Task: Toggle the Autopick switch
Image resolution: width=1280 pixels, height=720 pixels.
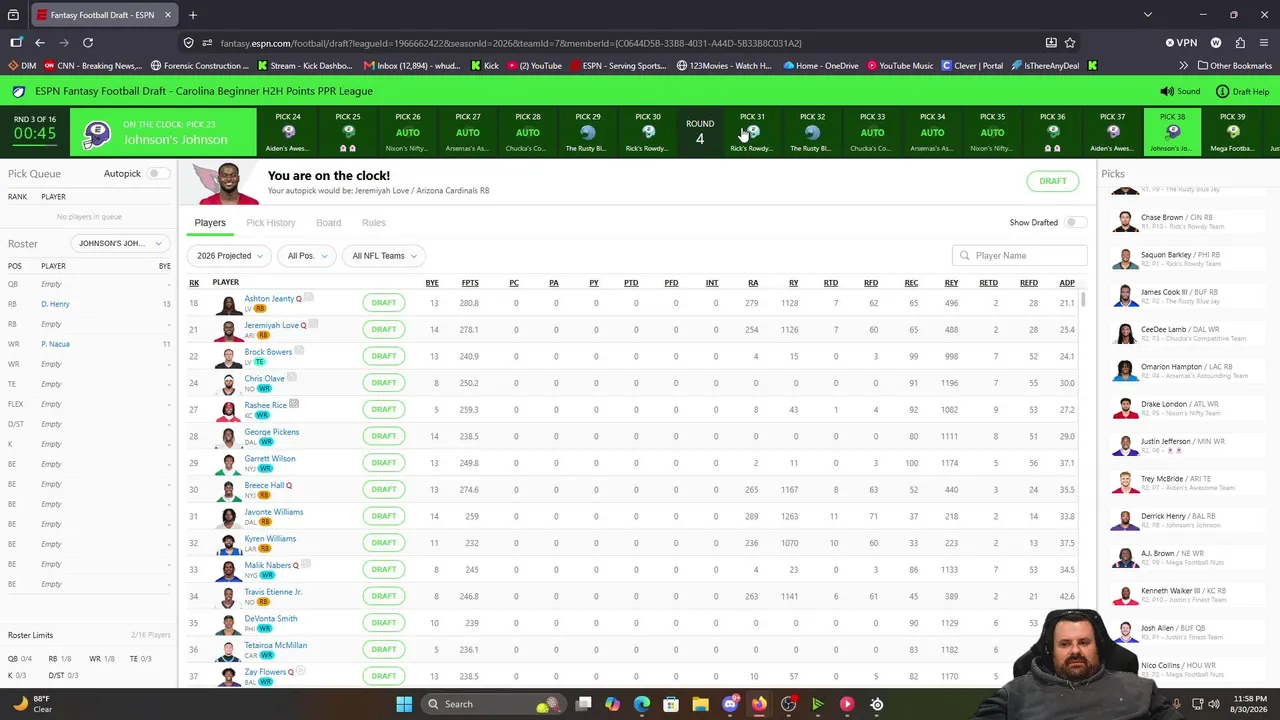Action: point(156,174)
